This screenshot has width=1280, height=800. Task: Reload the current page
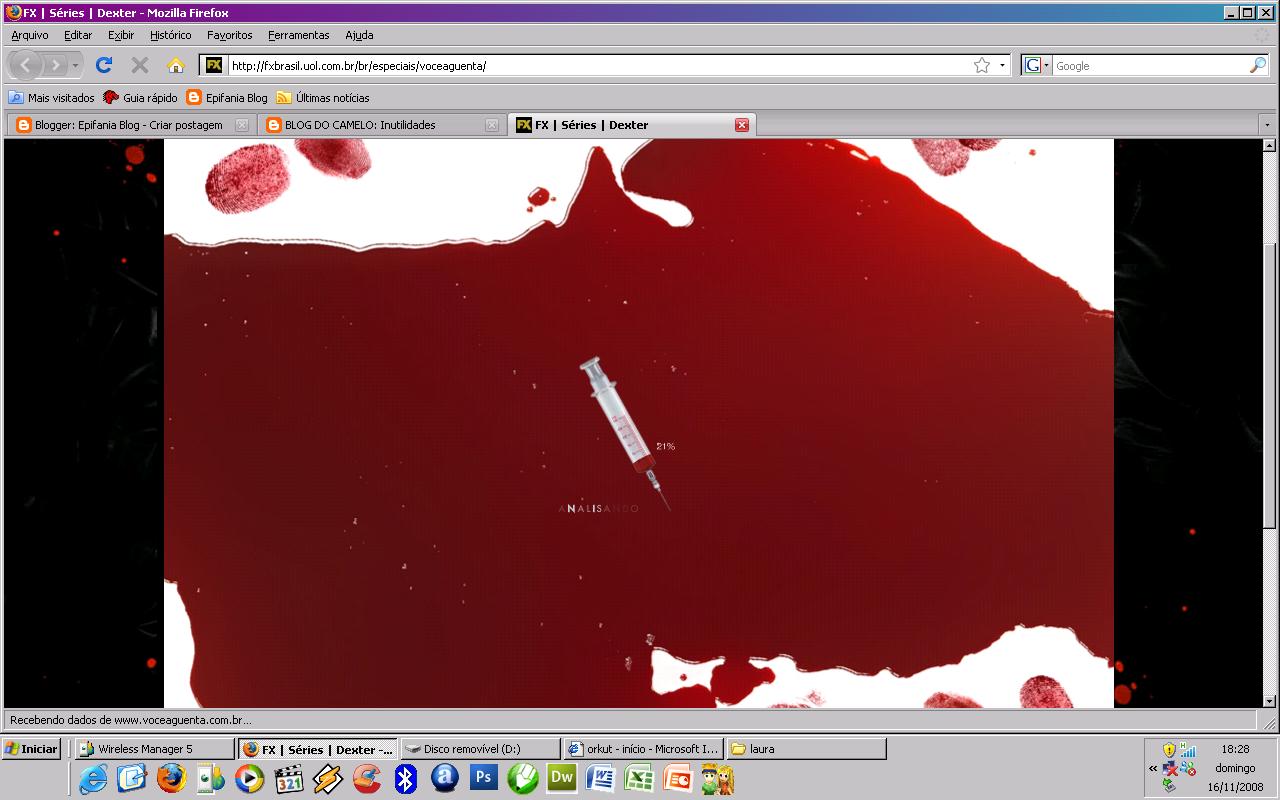tap(103, 65)
